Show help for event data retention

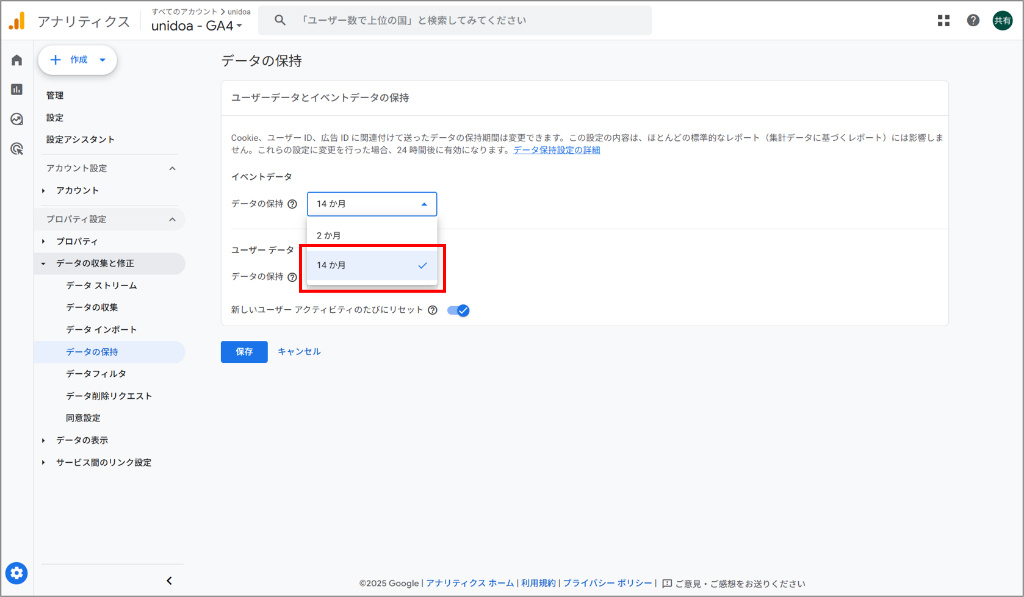[293, 204]
